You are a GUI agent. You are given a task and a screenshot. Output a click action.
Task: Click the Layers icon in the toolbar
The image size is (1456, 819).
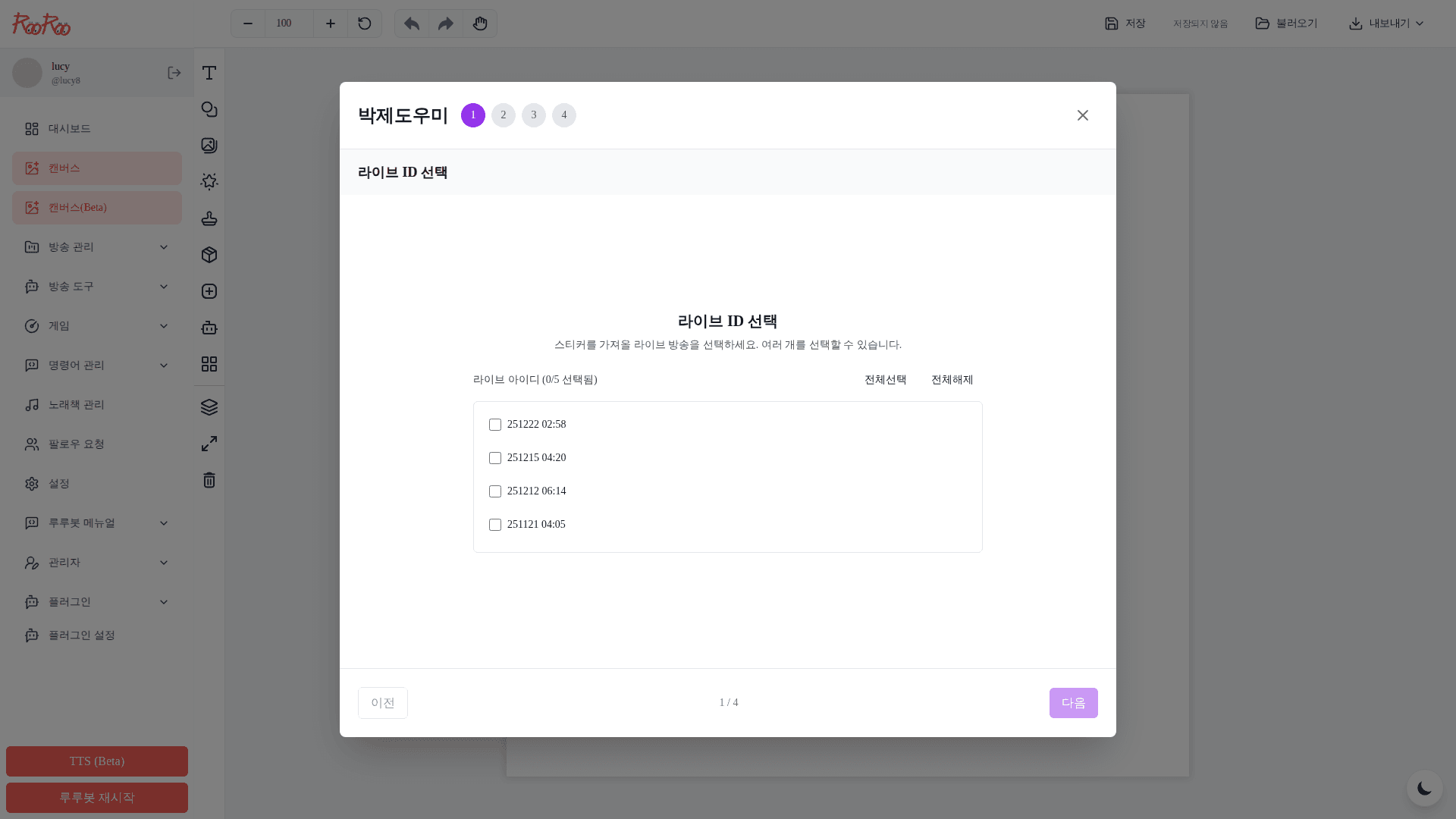point(209,406)
